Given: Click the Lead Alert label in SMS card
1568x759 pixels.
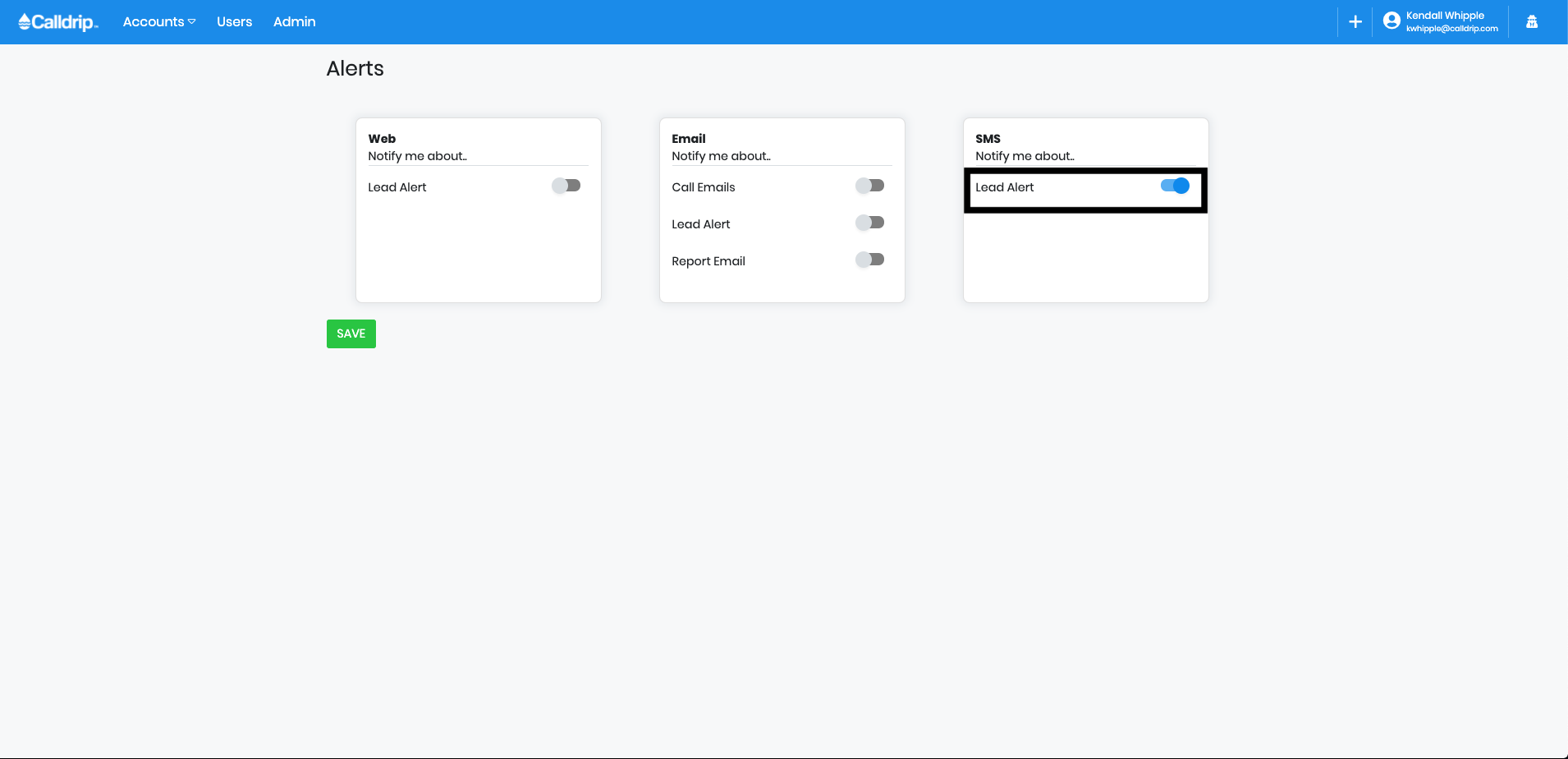Looking at the screenshot, I should (1005, 187).
